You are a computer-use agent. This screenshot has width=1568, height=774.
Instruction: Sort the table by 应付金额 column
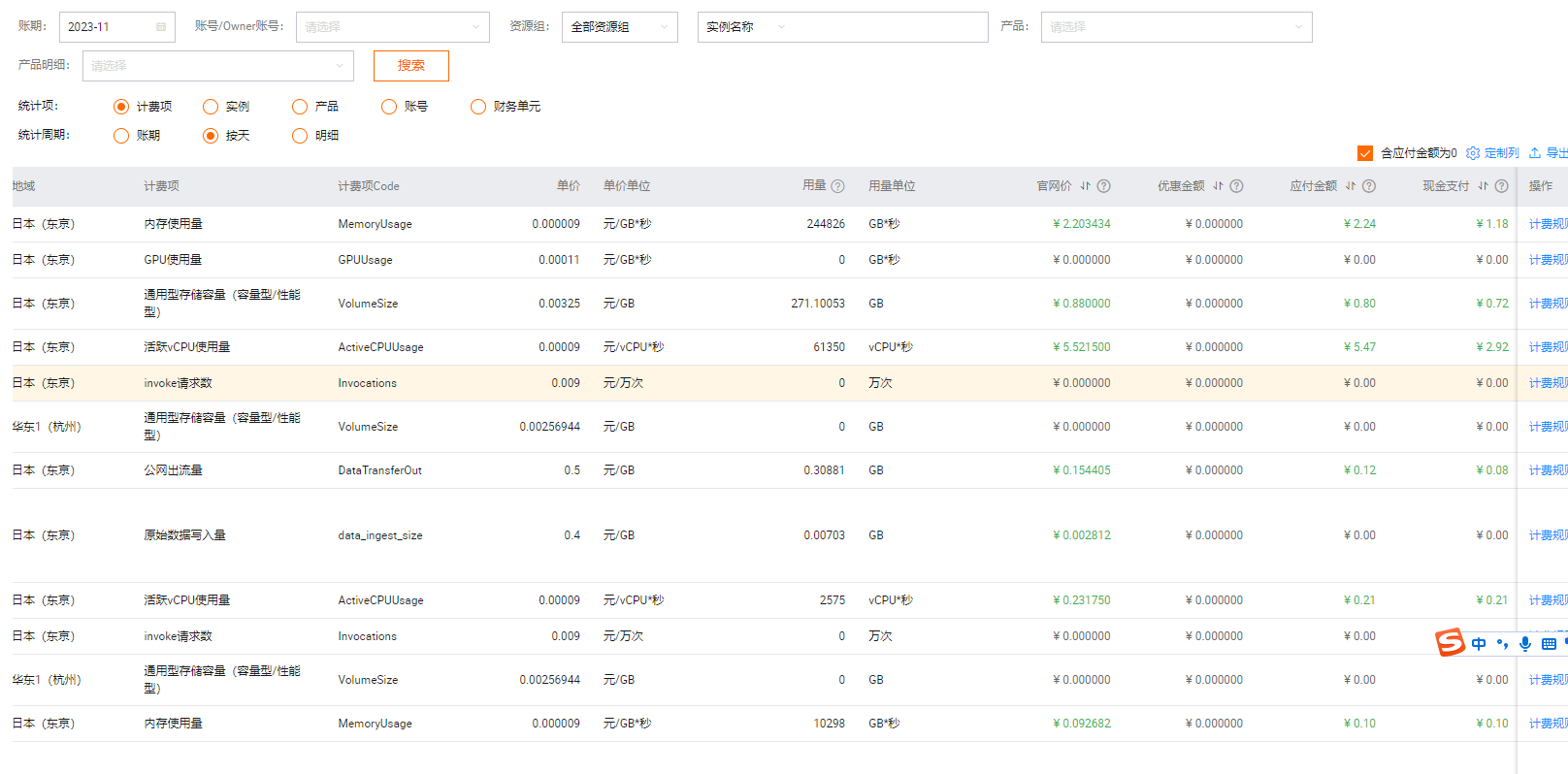point(1350,186)
